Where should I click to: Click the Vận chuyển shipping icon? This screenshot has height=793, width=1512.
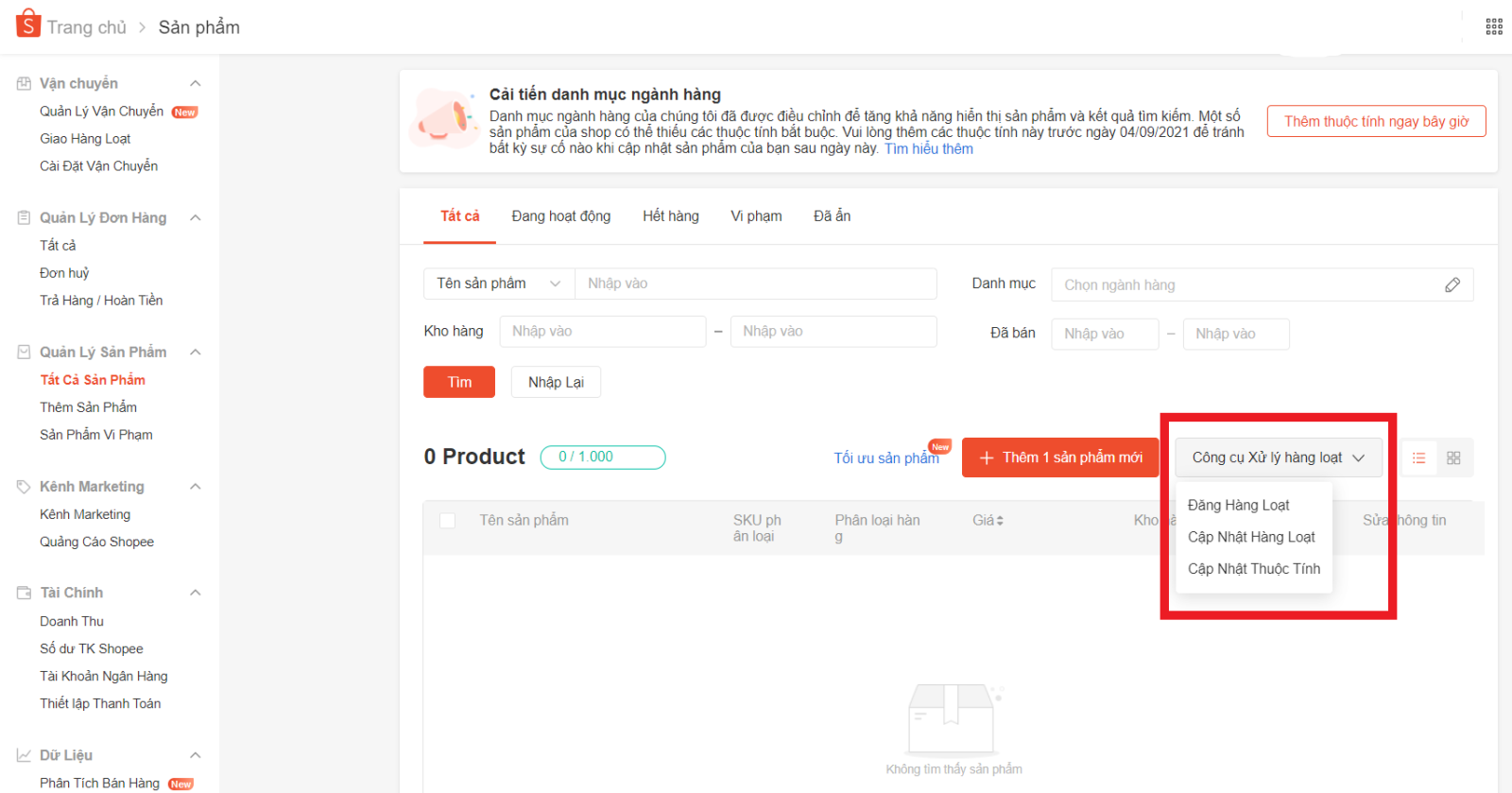[x=24, y=84]
